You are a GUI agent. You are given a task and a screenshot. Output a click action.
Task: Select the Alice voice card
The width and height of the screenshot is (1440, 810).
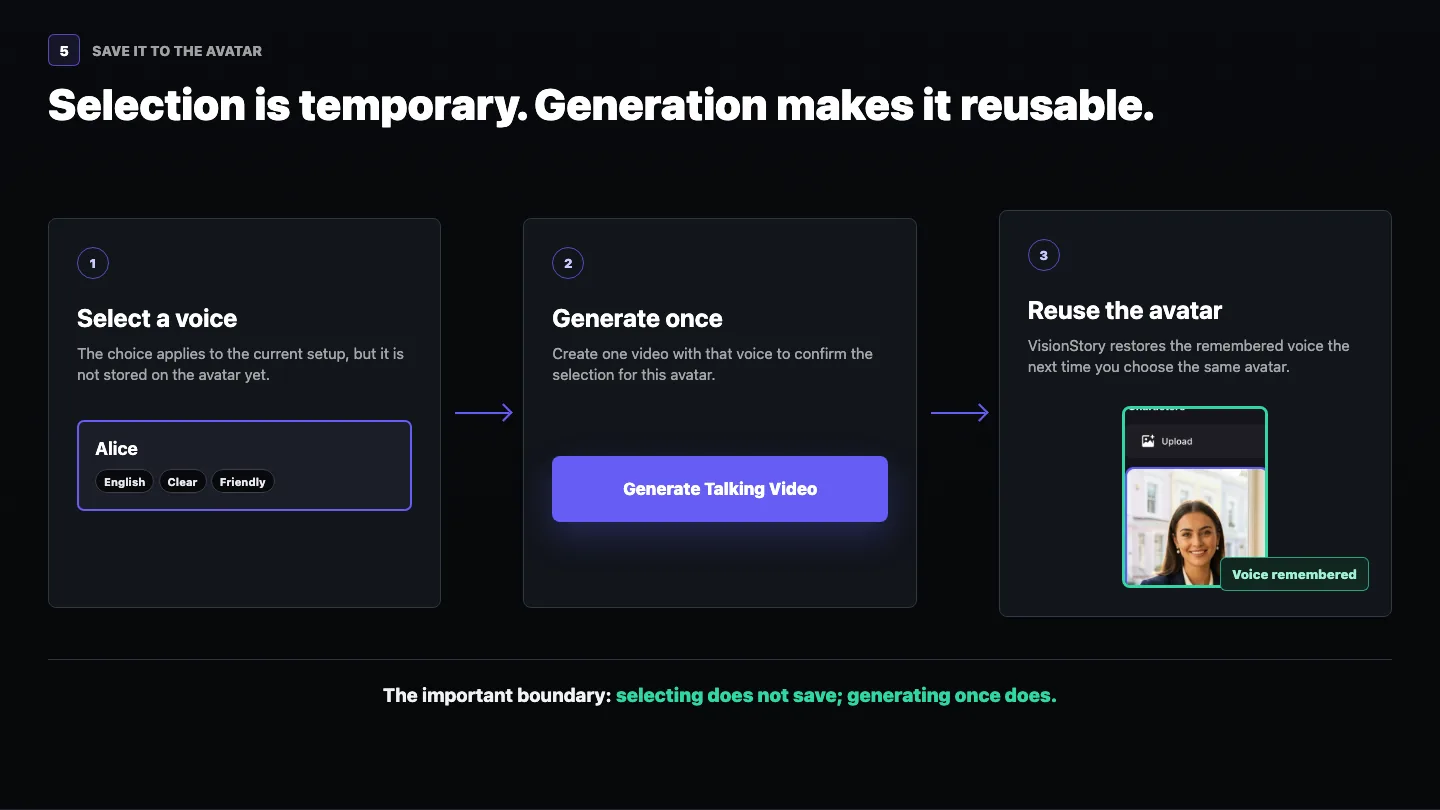point(244,465)
